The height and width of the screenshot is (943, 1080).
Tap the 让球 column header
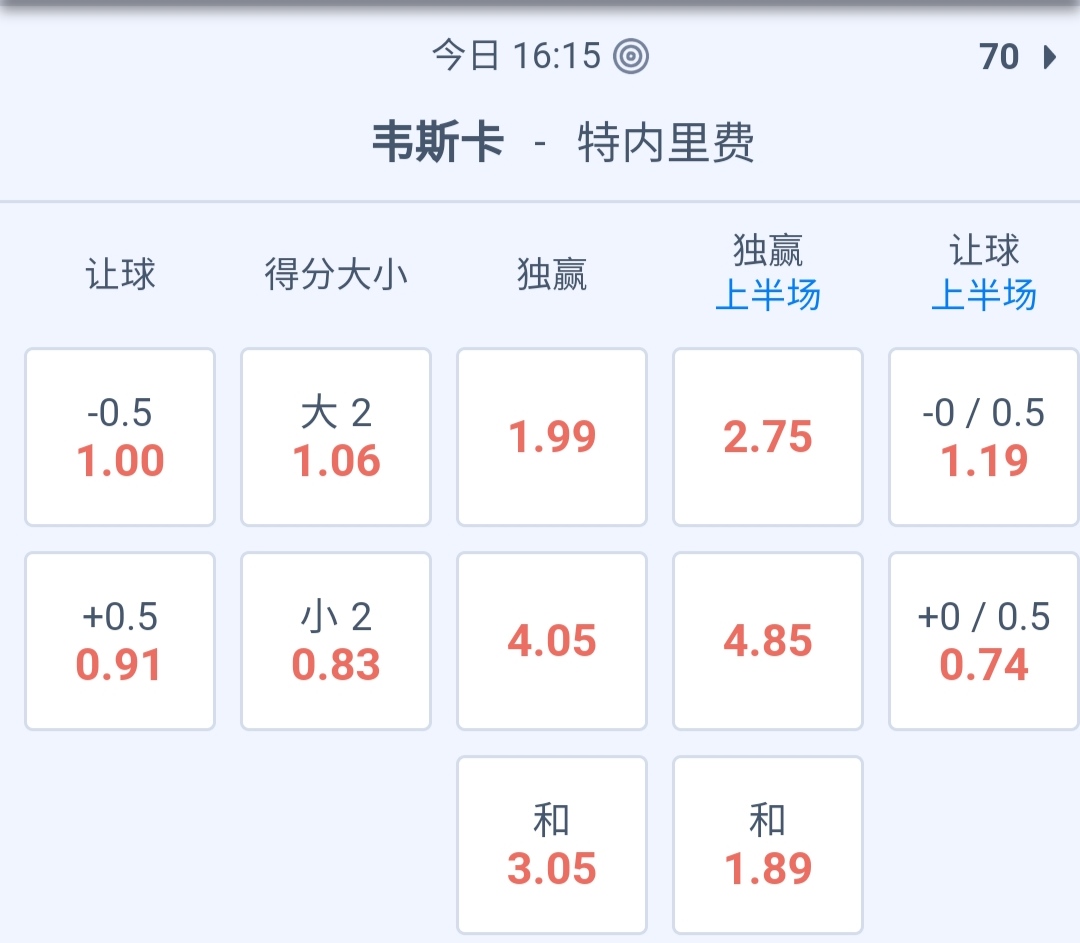pyautogui.click(x=120, y=273)
